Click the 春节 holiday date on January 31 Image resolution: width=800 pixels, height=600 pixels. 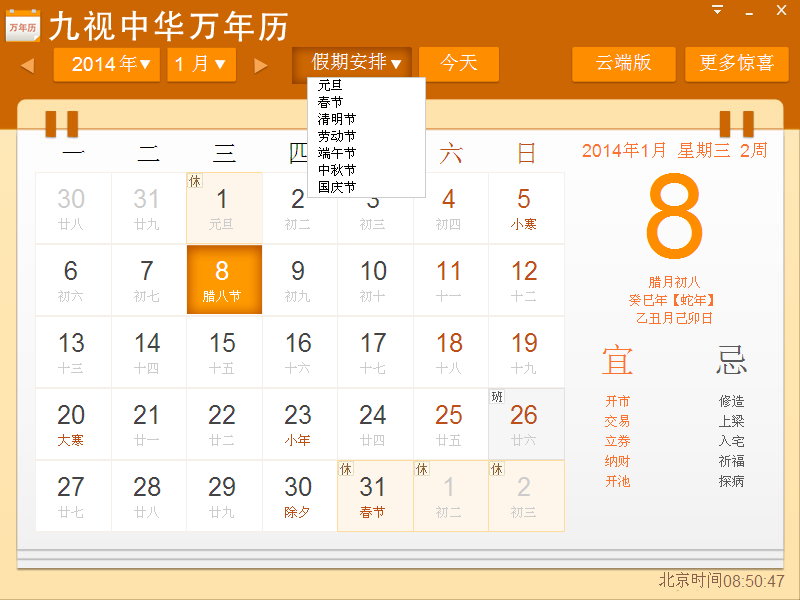pyautogui.click(x=374, y=495)
